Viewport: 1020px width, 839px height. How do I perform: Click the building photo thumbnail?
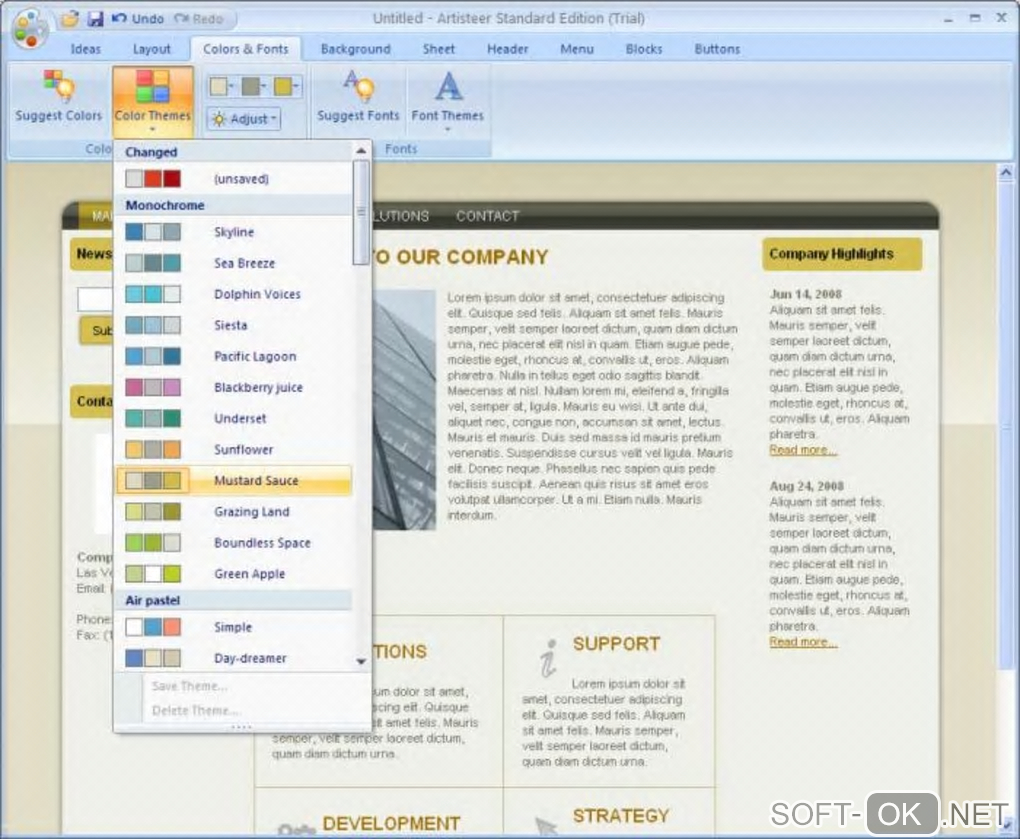[x=404, y=410]
